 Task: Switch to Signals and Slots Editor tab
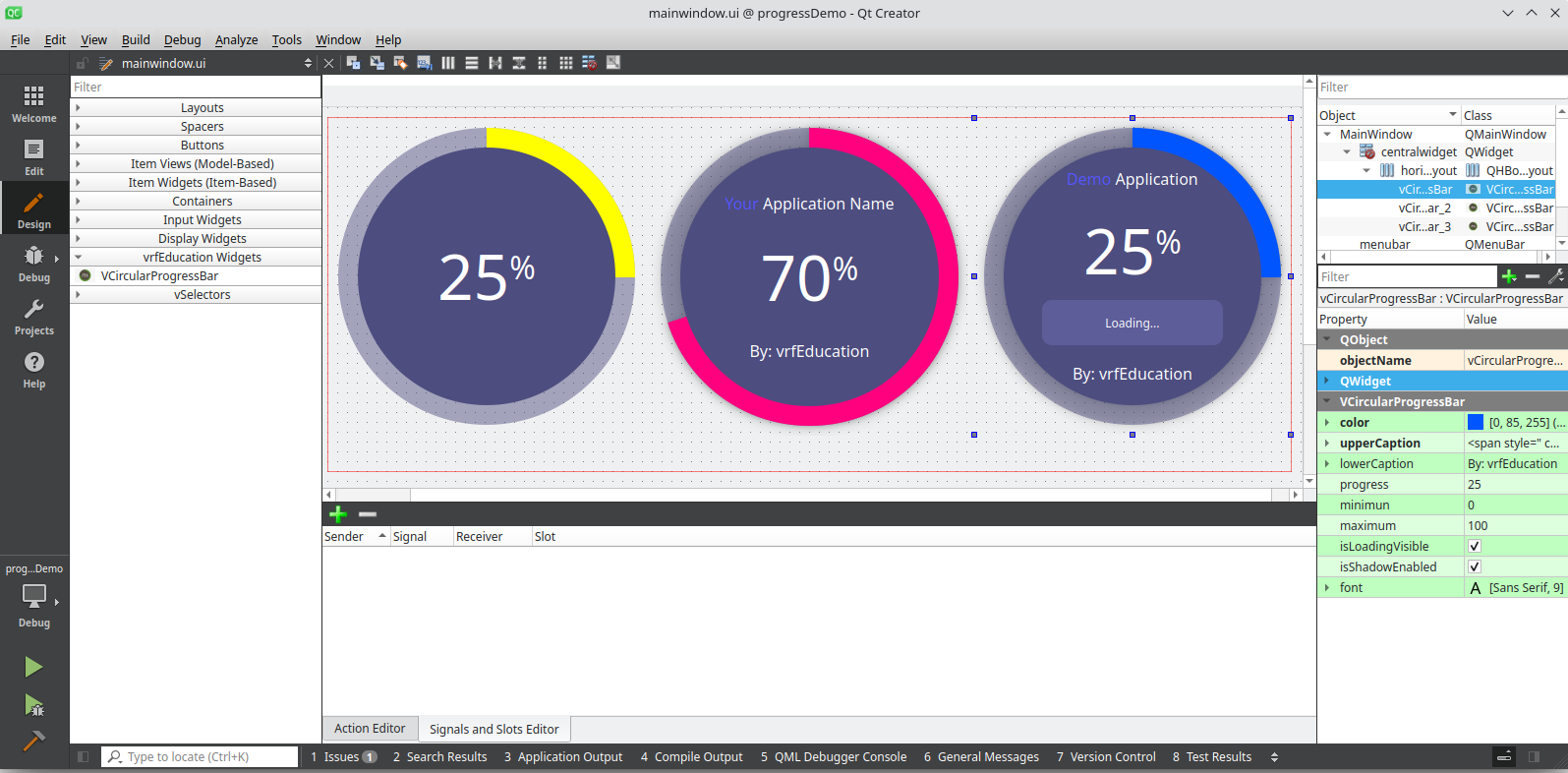click(494, 730)
